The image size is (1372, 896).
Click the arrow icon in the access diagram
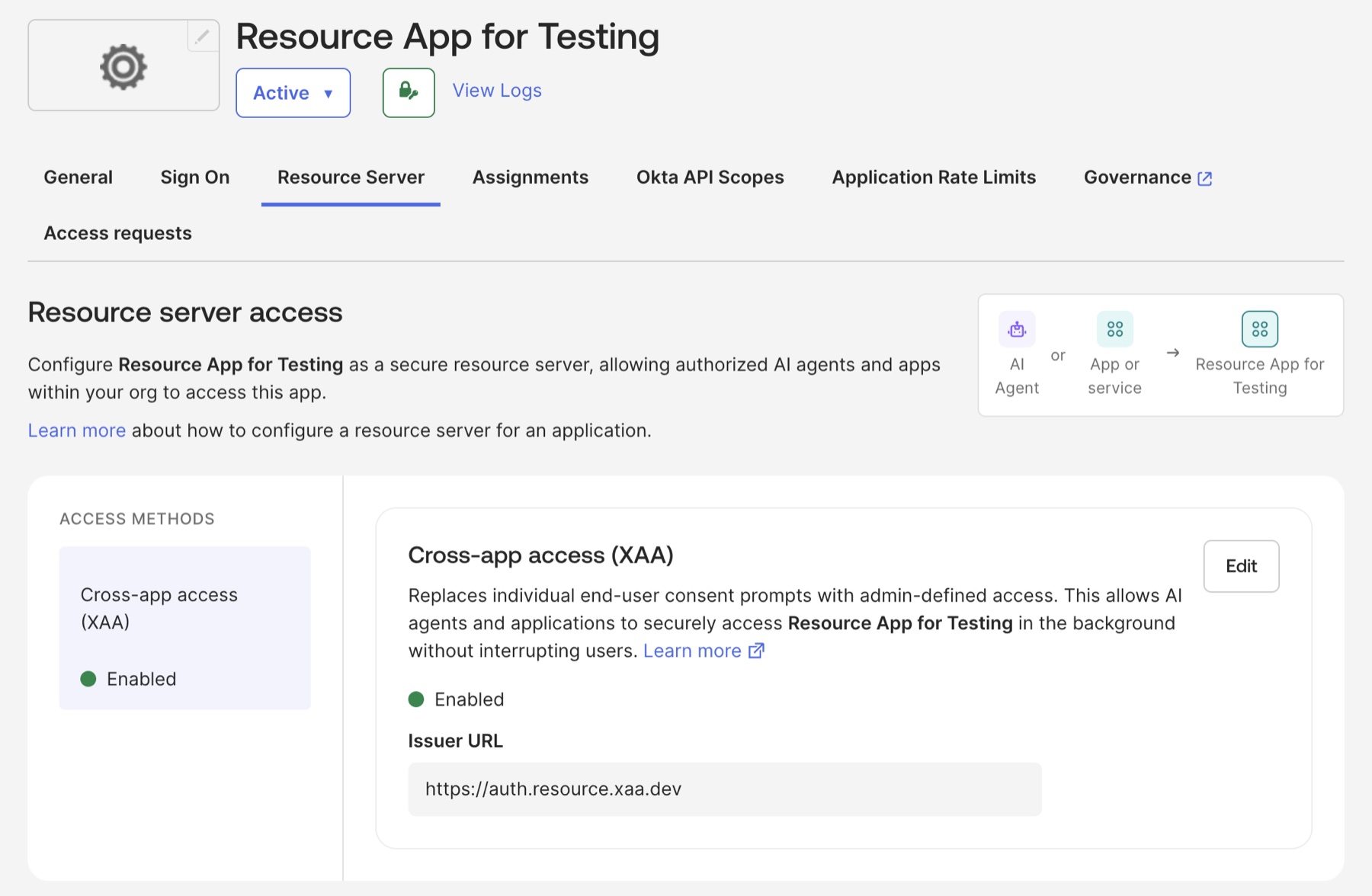(1173, 353)
